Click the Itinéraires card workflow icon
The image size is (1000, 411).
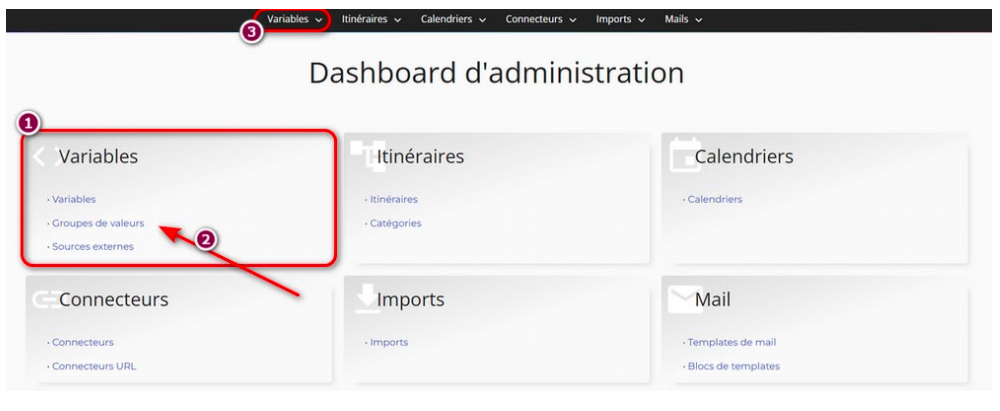(x=365, y=155)
